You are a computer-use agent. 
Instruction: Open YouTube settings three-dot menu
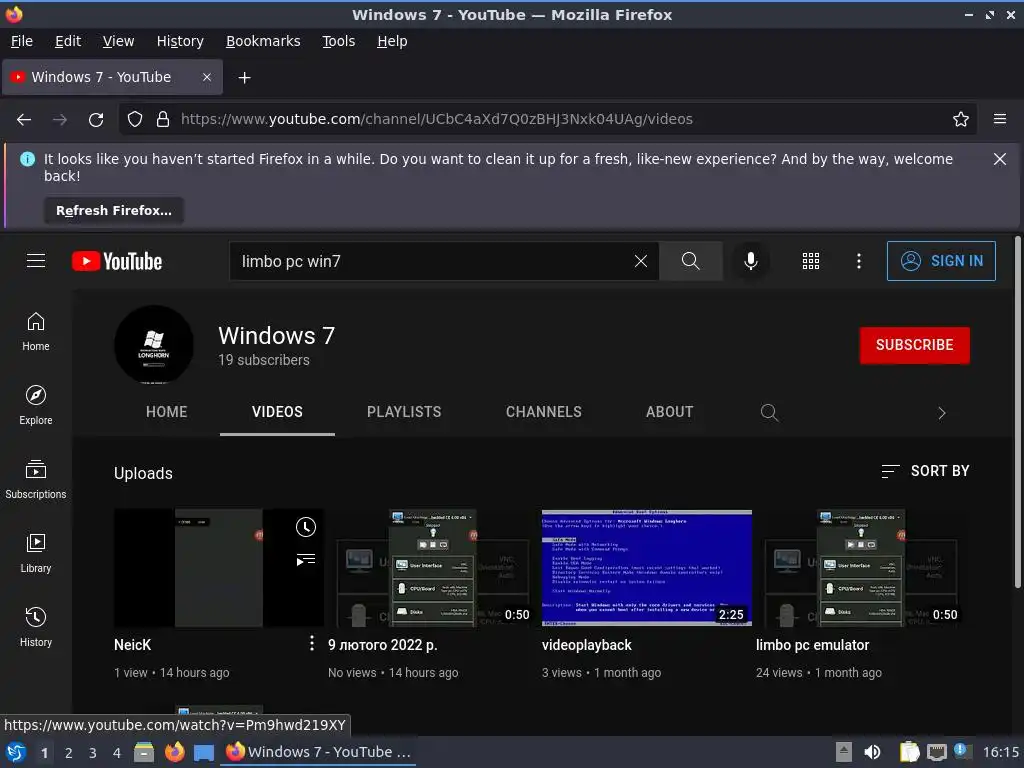(859, 261)
